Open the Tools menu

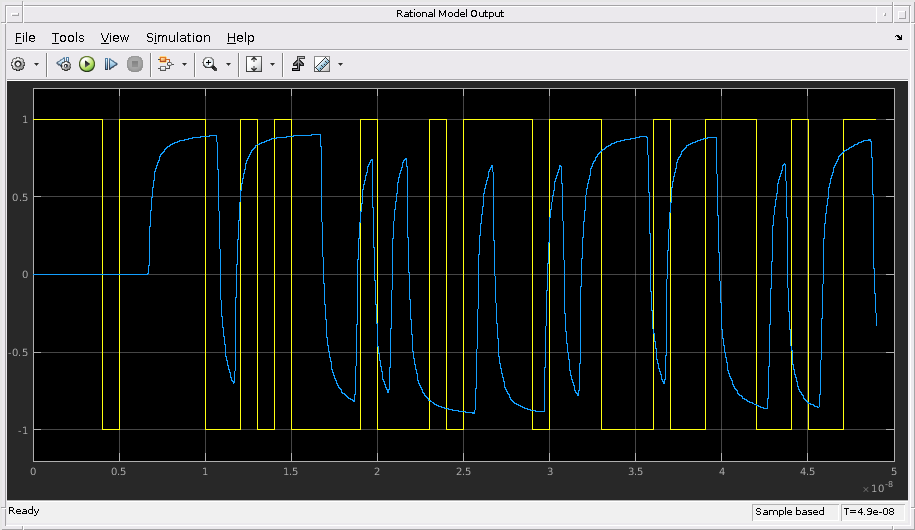(68, 37)
